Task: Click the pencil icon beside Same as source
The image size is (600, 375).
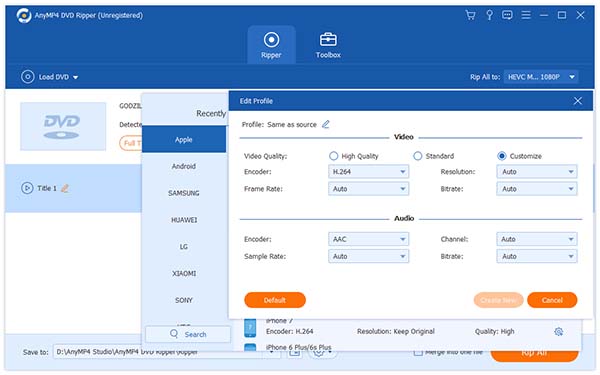Action: click(x=325, y=124)
